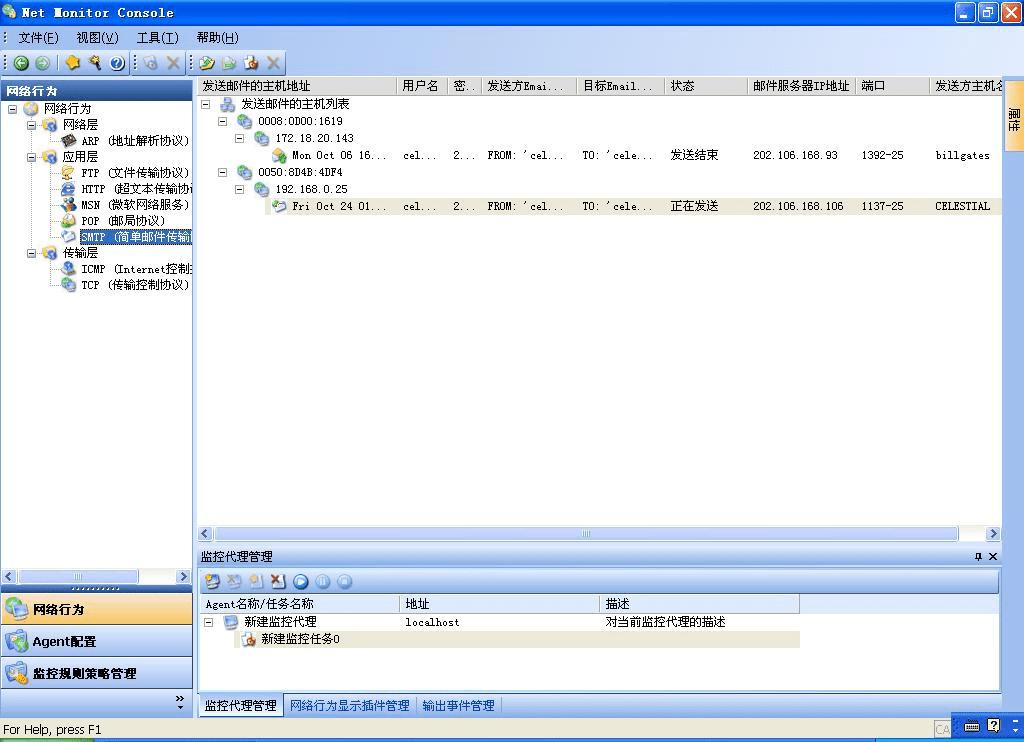Click the Agent名称/任务名称 column header
This screenshot has height=742, width=1024.
pyautogui.click(x=299, y=604)
